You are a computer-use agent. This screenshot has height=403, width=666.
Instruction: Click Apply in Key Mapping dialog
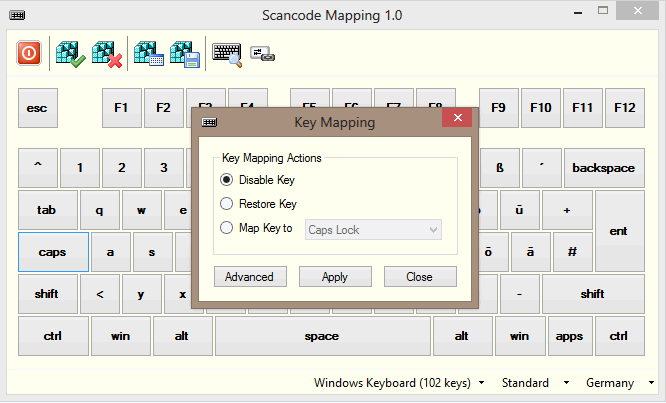pos(335,277)
